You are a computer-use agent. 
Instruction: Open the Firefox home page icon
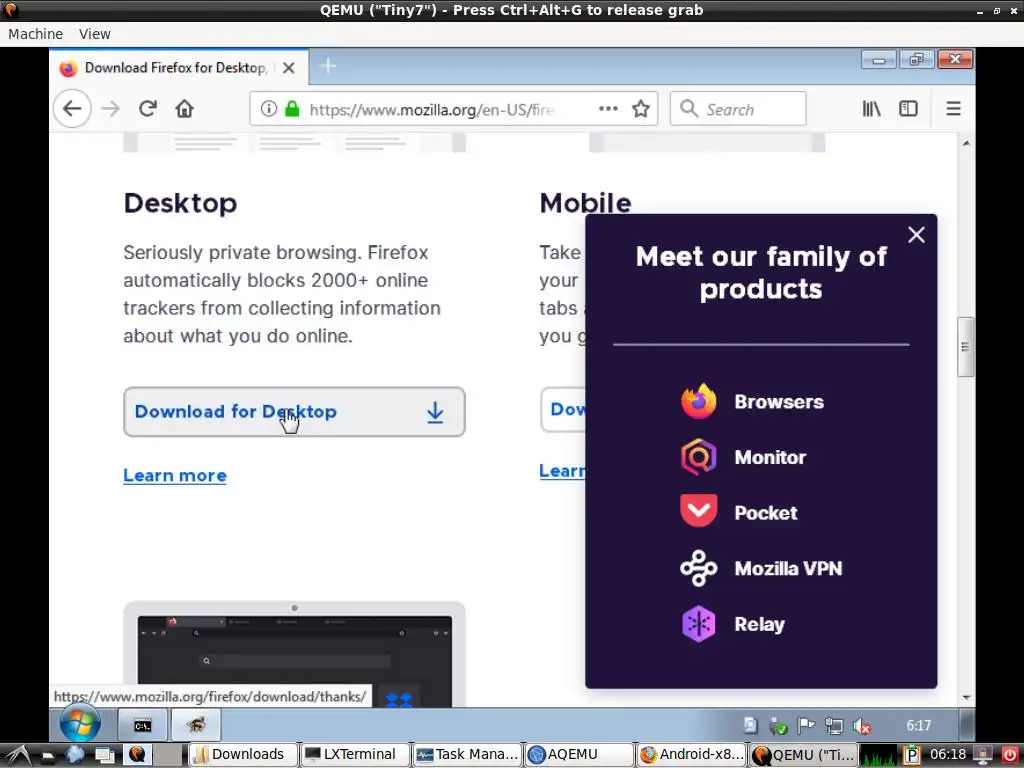(185, 108)
